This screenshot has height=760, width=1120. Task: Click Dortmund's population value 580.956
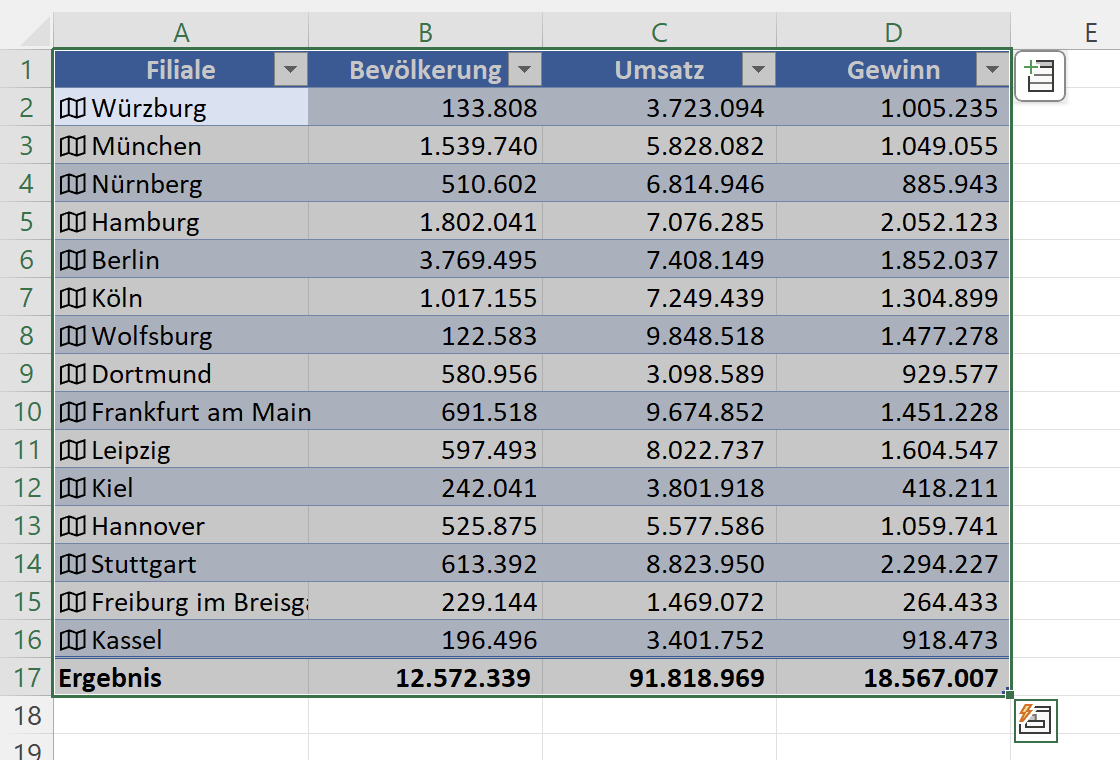tap(489, 374)
